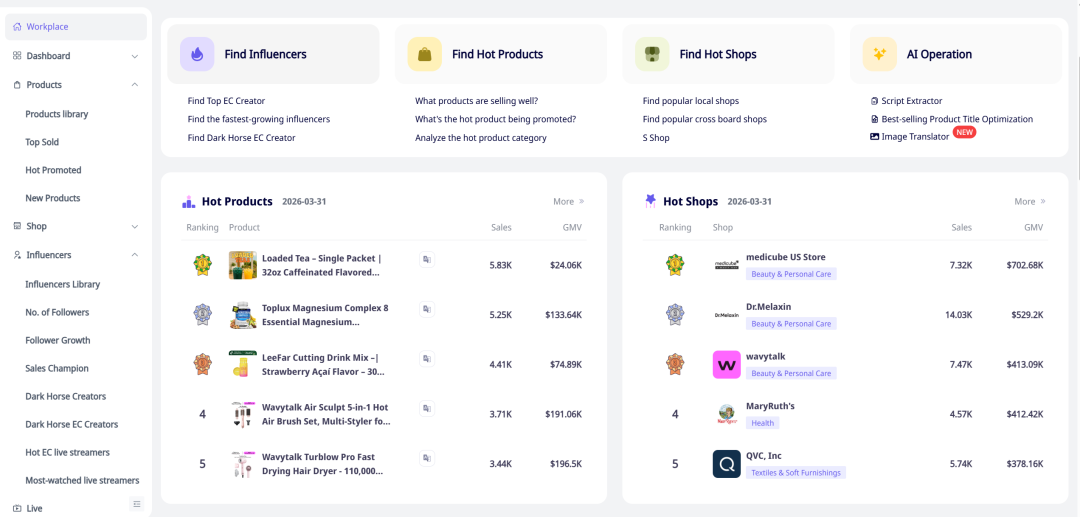Viewport: 1080px width, 517px height.
Task: Click the translate icon beside Loaded Tea
Action: [x=427, y=259]
